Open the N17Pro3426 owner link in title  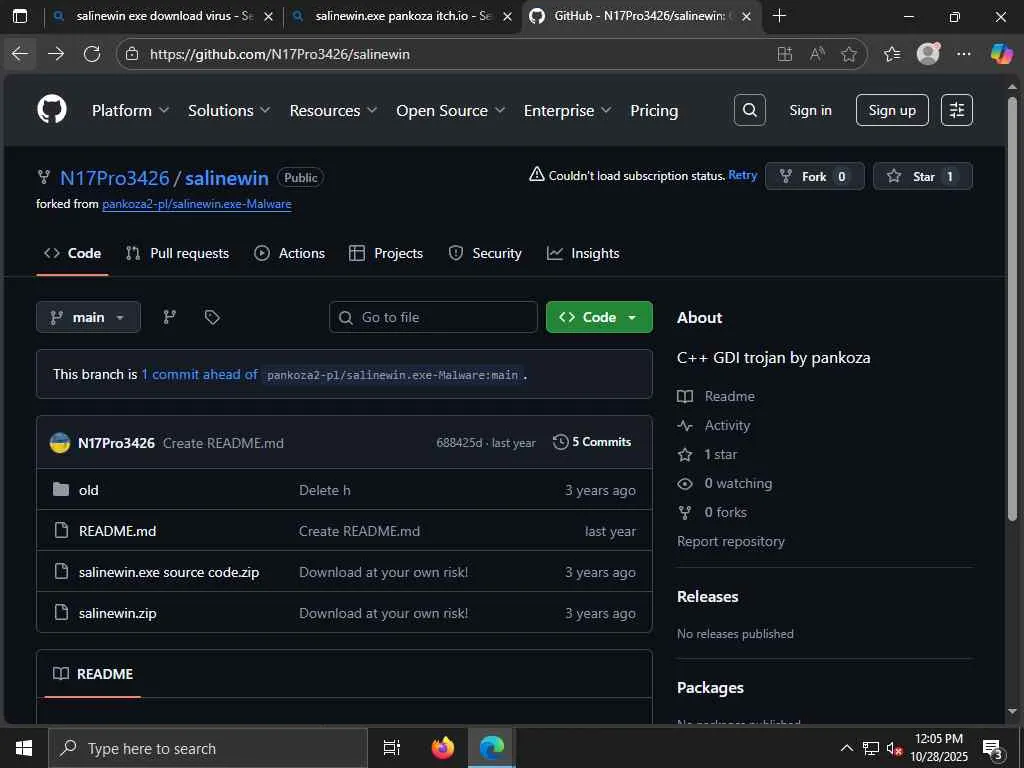(x=114, y=178)
